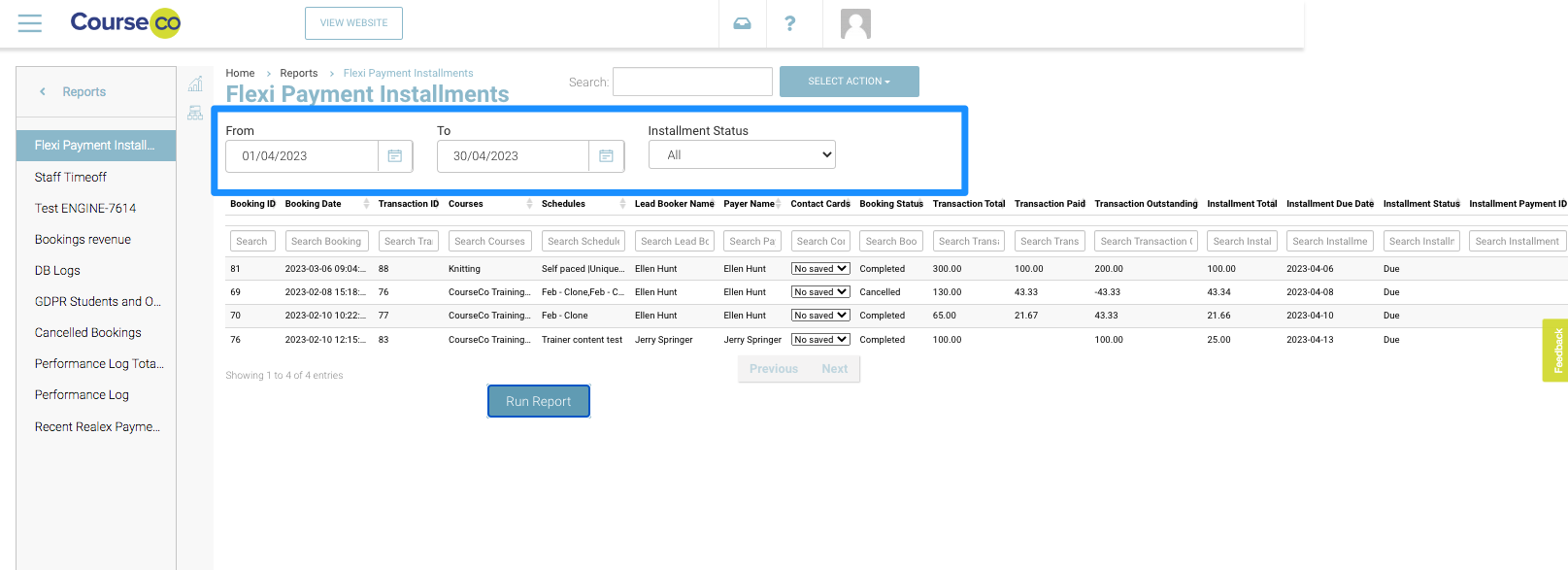Open the hamburger navigation menu
Image resolution: width=1568 pixels, height=570 pixels.
pyautogui.click(x=30, y=23)
